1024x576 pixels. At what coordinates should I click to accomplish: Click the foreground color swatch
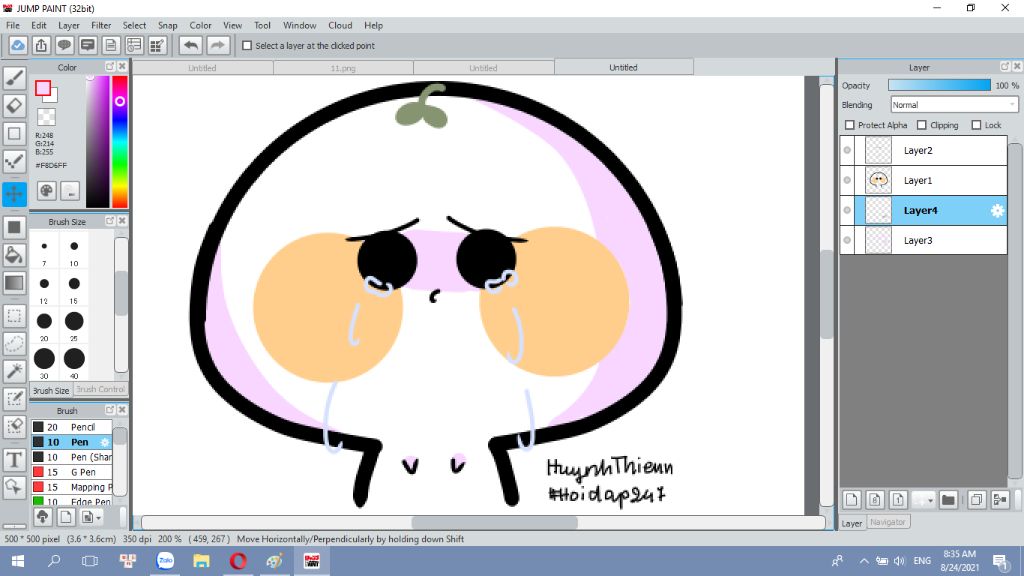pyautogui.click(x=43, y=88)
